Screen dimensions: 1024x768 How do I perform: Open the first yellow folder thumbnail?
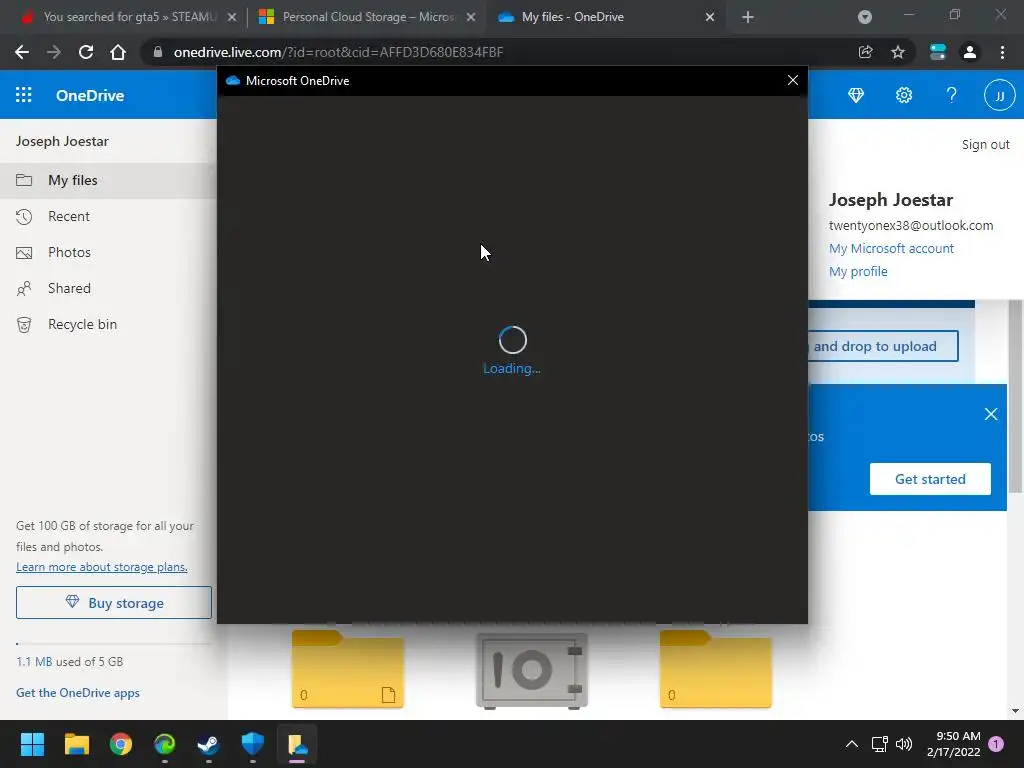click(x=347, y=669)
